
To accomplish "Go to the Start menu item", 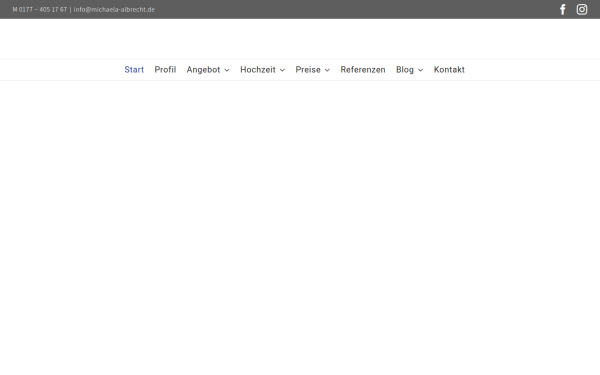I will pyautogui.click(x=134, y=70).
